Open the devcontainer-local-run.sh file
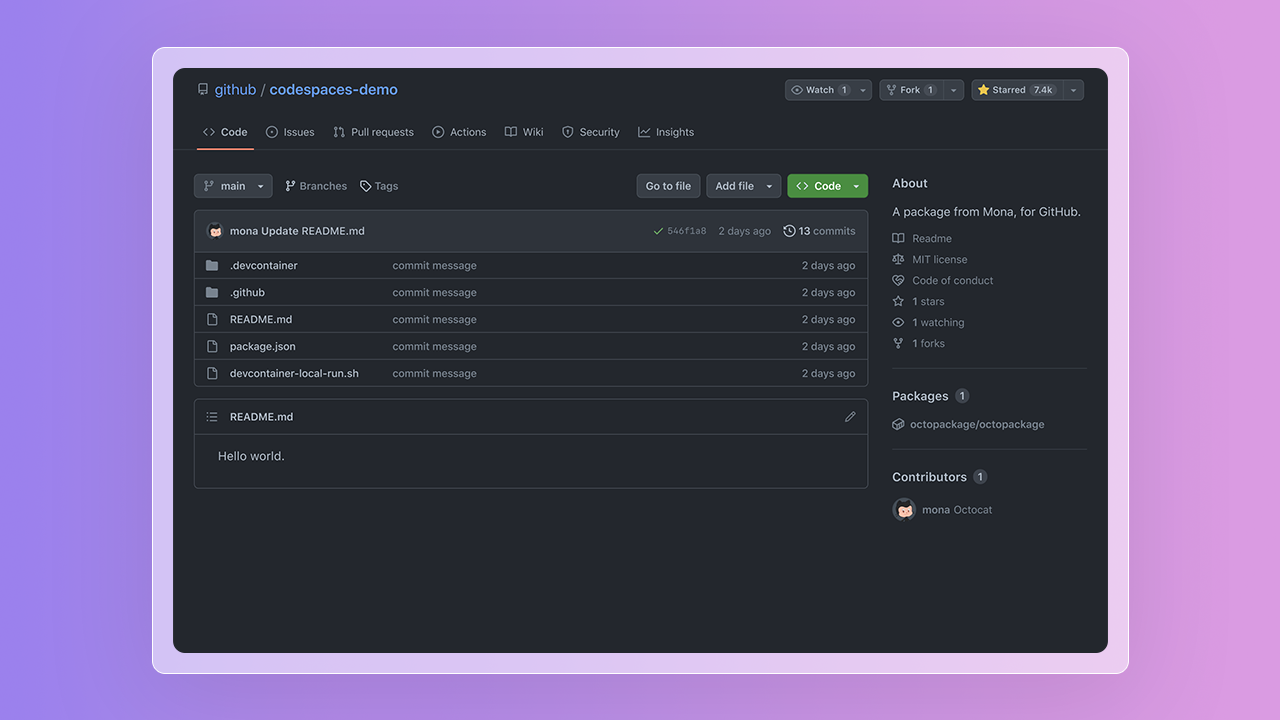 [x=294, y=374]
